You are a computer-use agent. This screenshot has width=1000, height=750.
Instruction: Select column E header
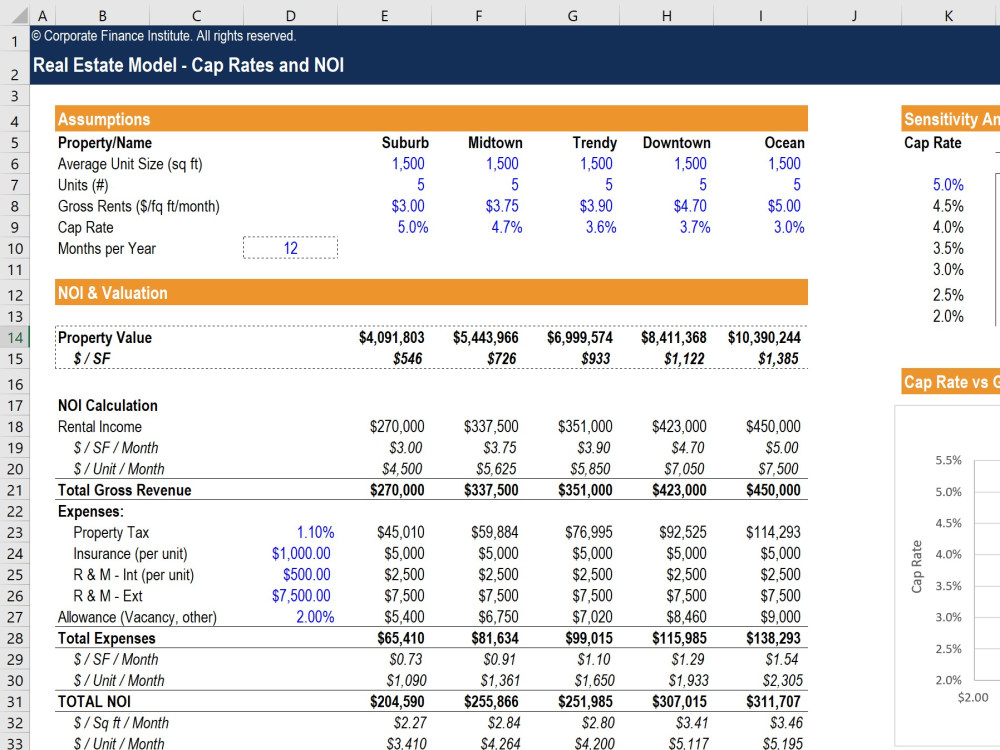385,15
